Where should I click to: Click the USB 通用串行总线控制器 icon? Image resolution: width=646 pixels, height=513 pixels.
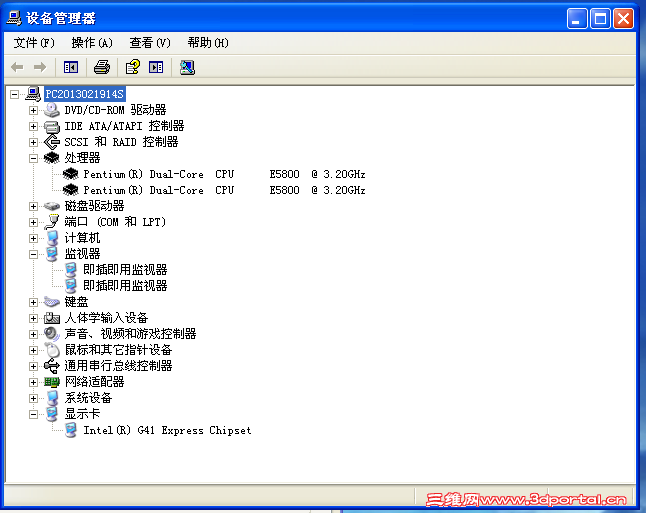(52, 366)
